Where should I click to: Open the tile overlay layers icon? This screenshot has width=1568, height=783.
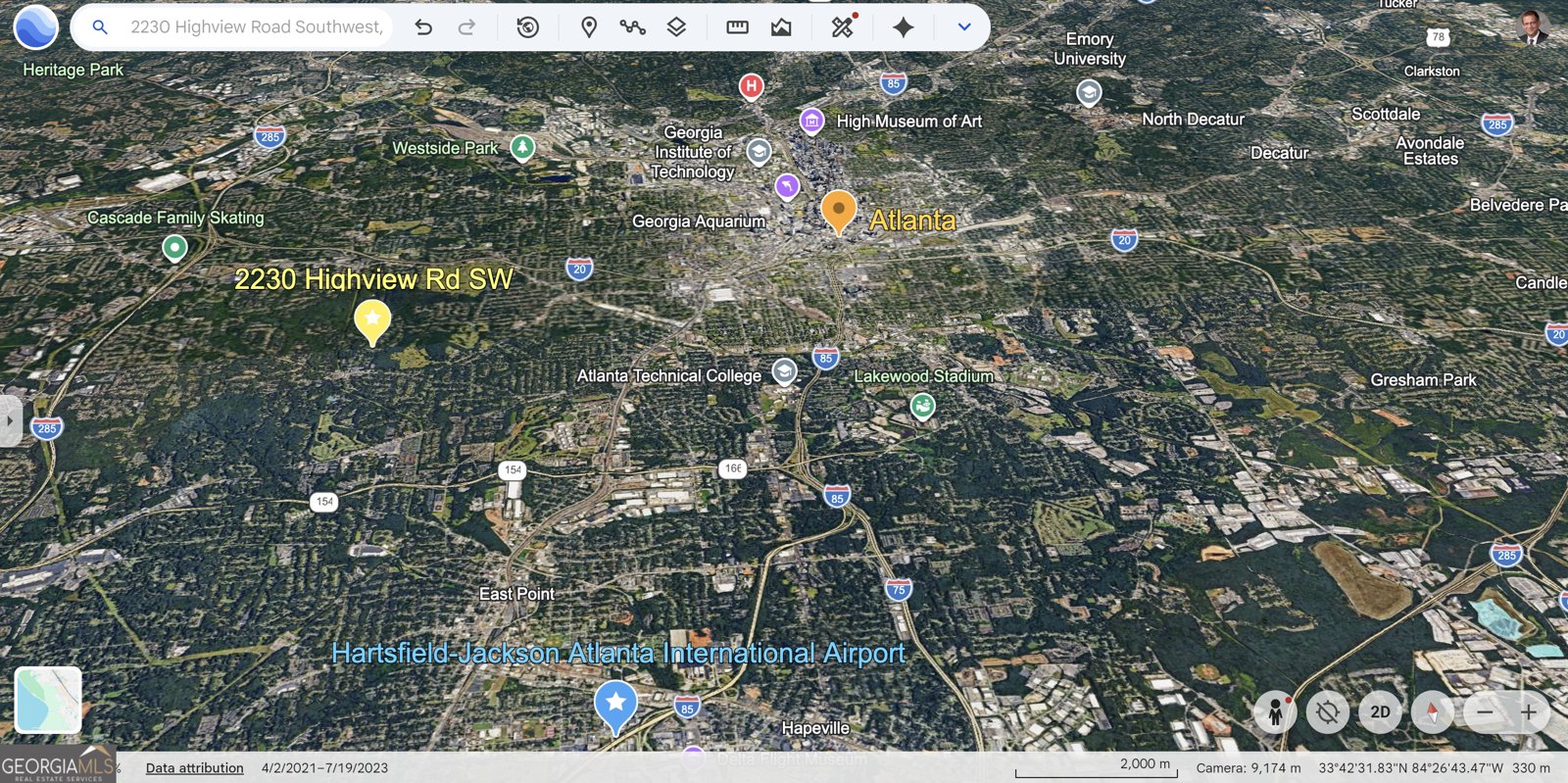pyautogui.click(x=676, y=27)
